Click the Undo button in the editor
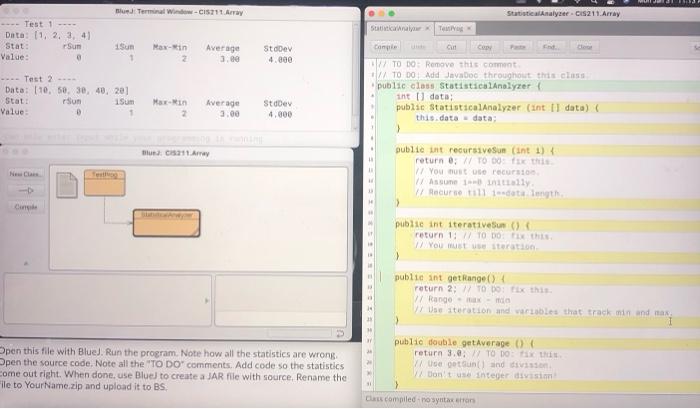The height and width of the screenshot is (409, 700). point(418,47)
